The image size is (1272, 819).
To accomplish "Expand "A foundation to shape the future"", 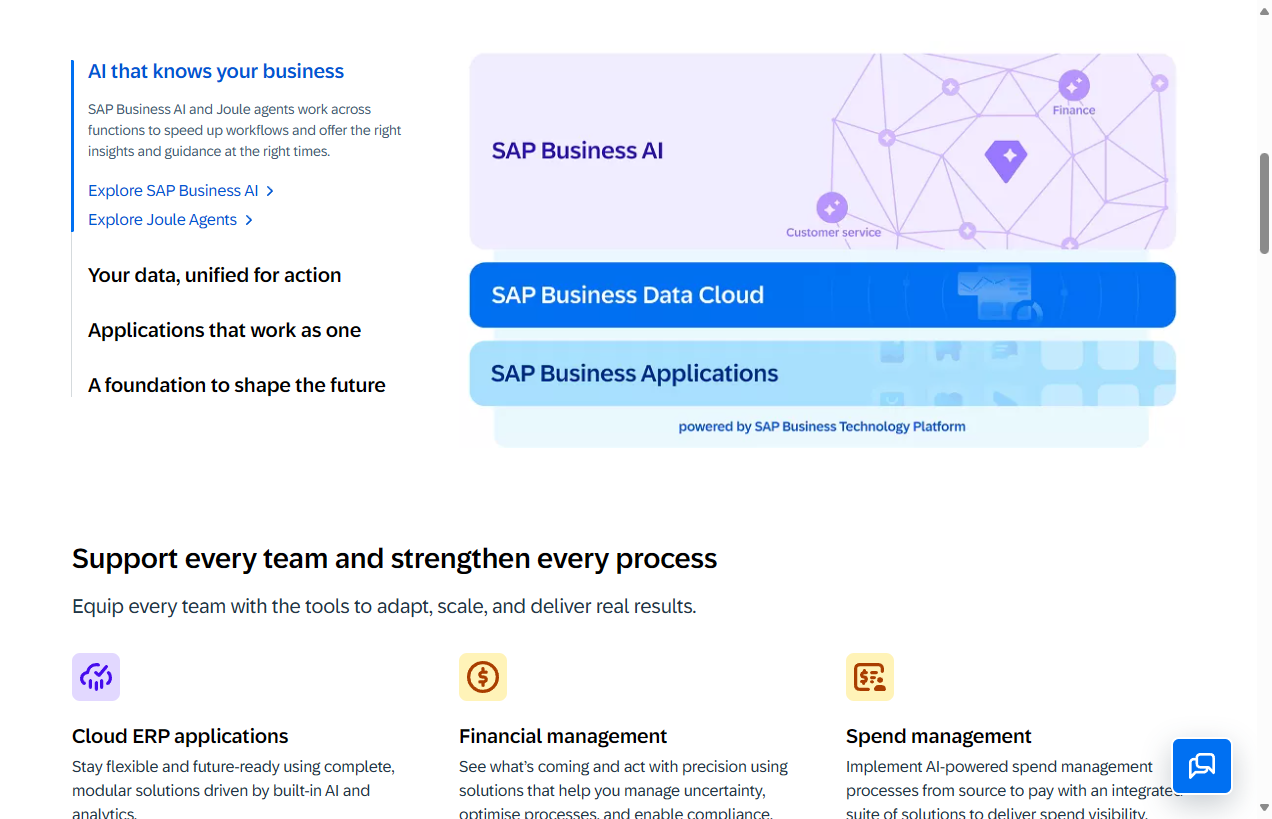I will 236,385.
